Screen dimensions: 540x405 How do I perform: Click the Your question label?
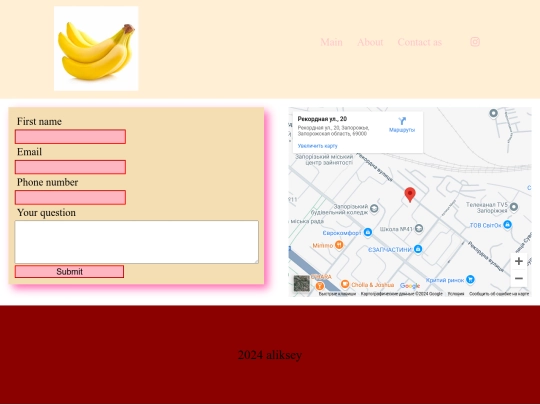[46, 212]
